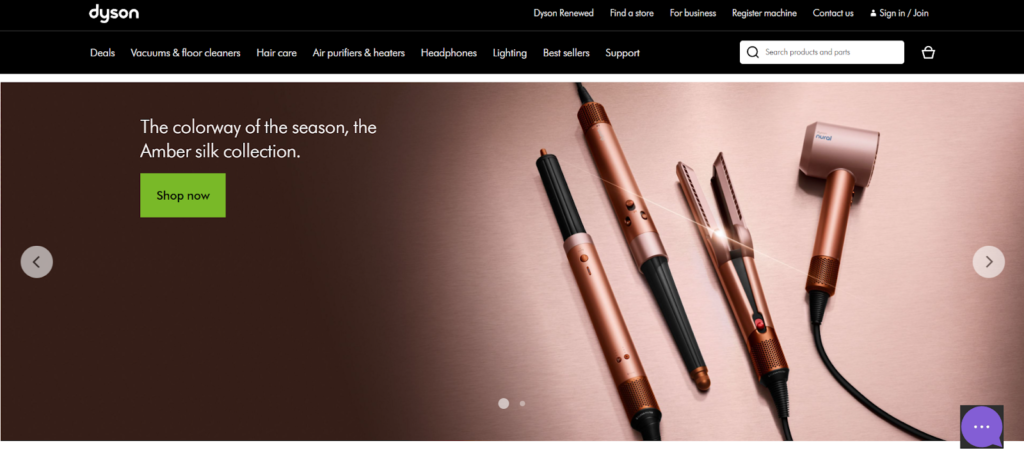Open the Register machine link

pyautogui.click(x=764, y=13)
